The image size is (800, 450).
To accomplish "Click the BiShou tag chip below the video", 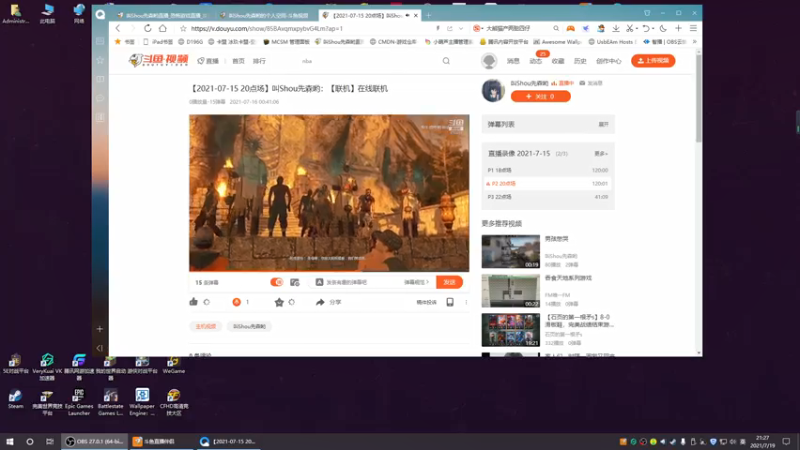I will coord(249,327).
